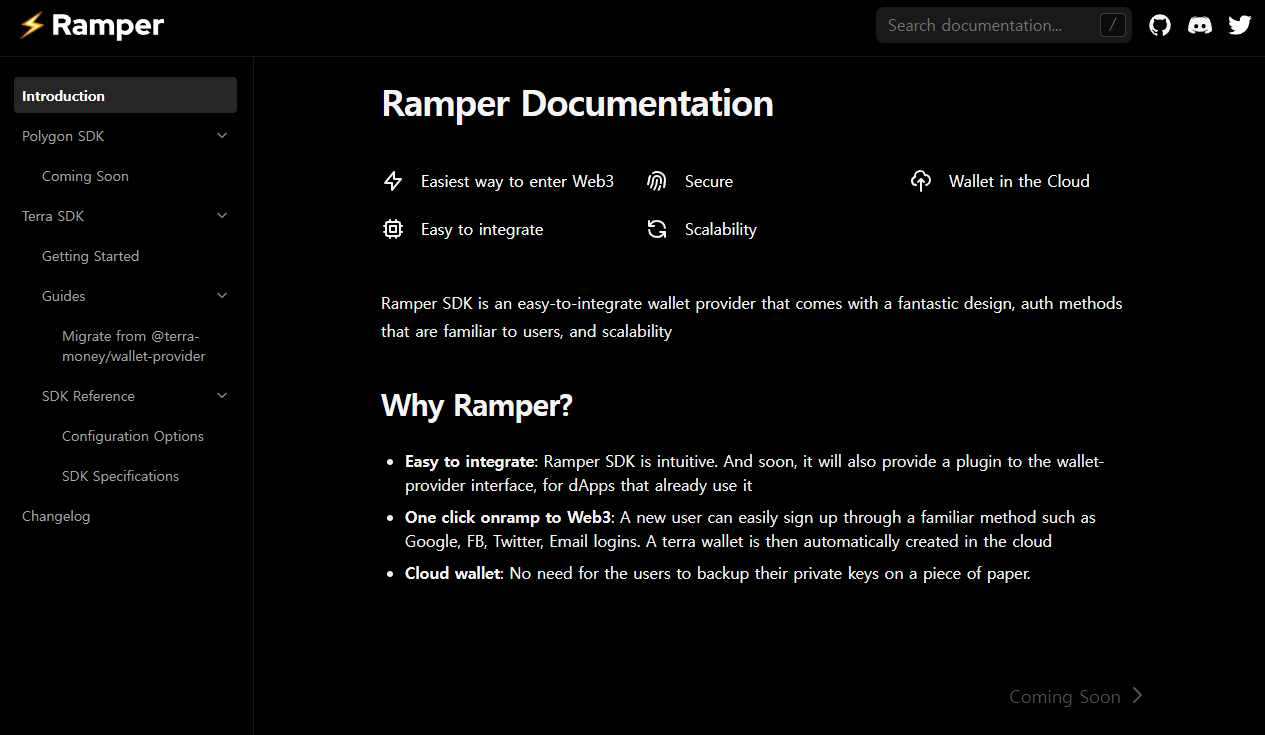Open the Twitter bird icon link
1265x735 pixels.
click(1240, 25)
